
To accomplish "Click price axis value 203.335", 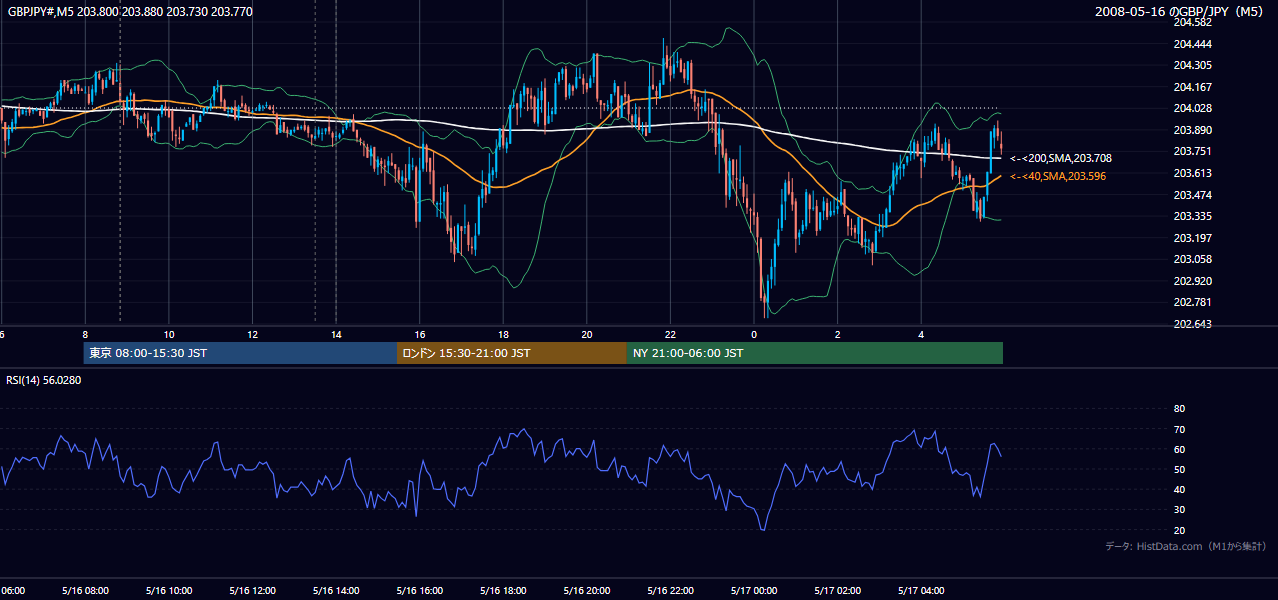I will [x=1192, y=216].
